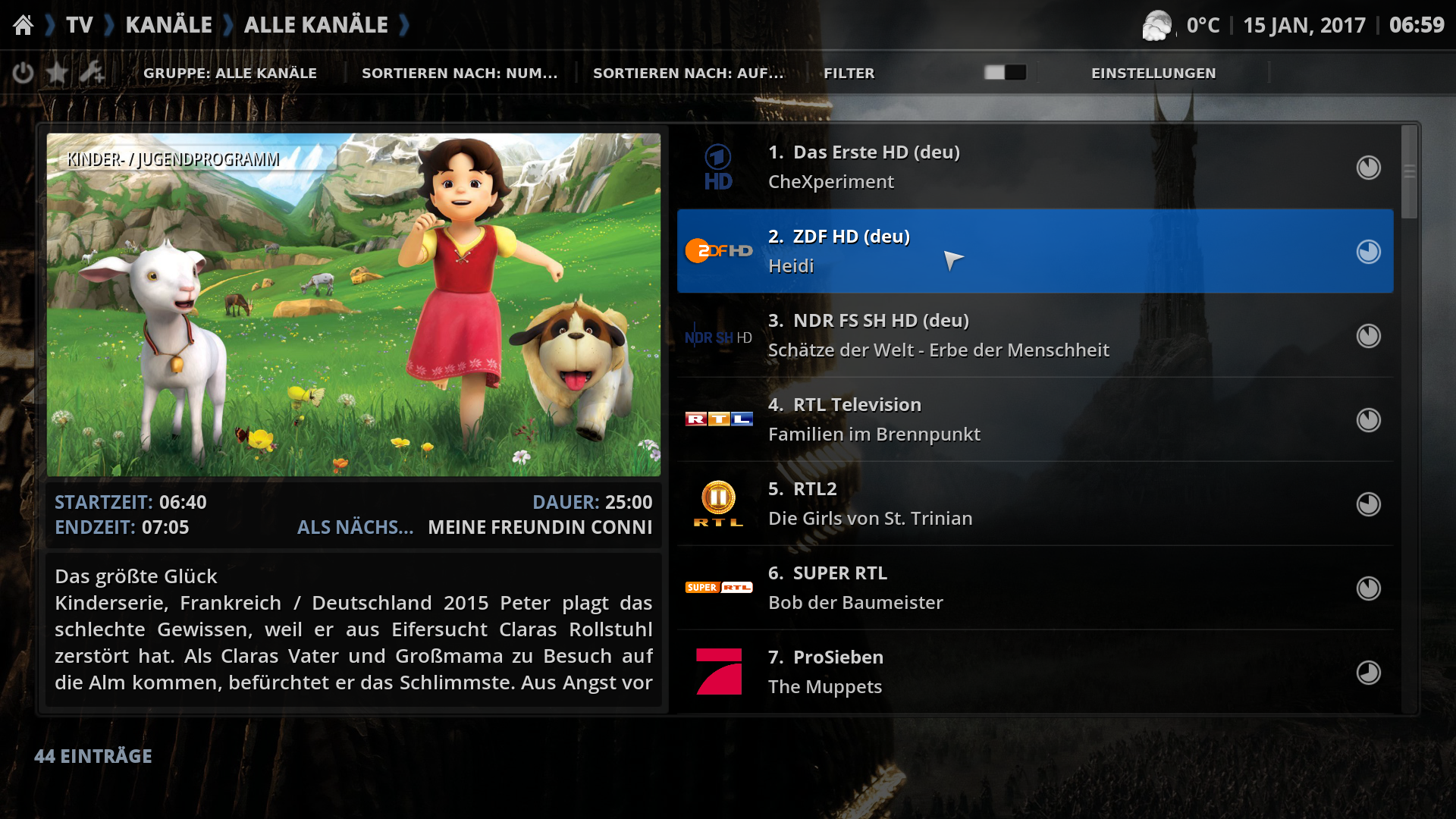Toggle timer icon for Das Erste HD
The image size is (1456, 819).
point(1369,168)
